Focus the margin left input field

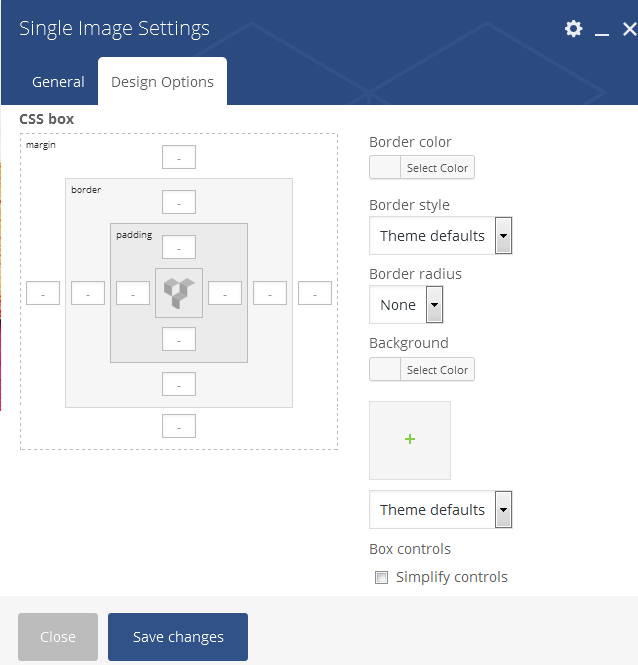click(43, 293)
